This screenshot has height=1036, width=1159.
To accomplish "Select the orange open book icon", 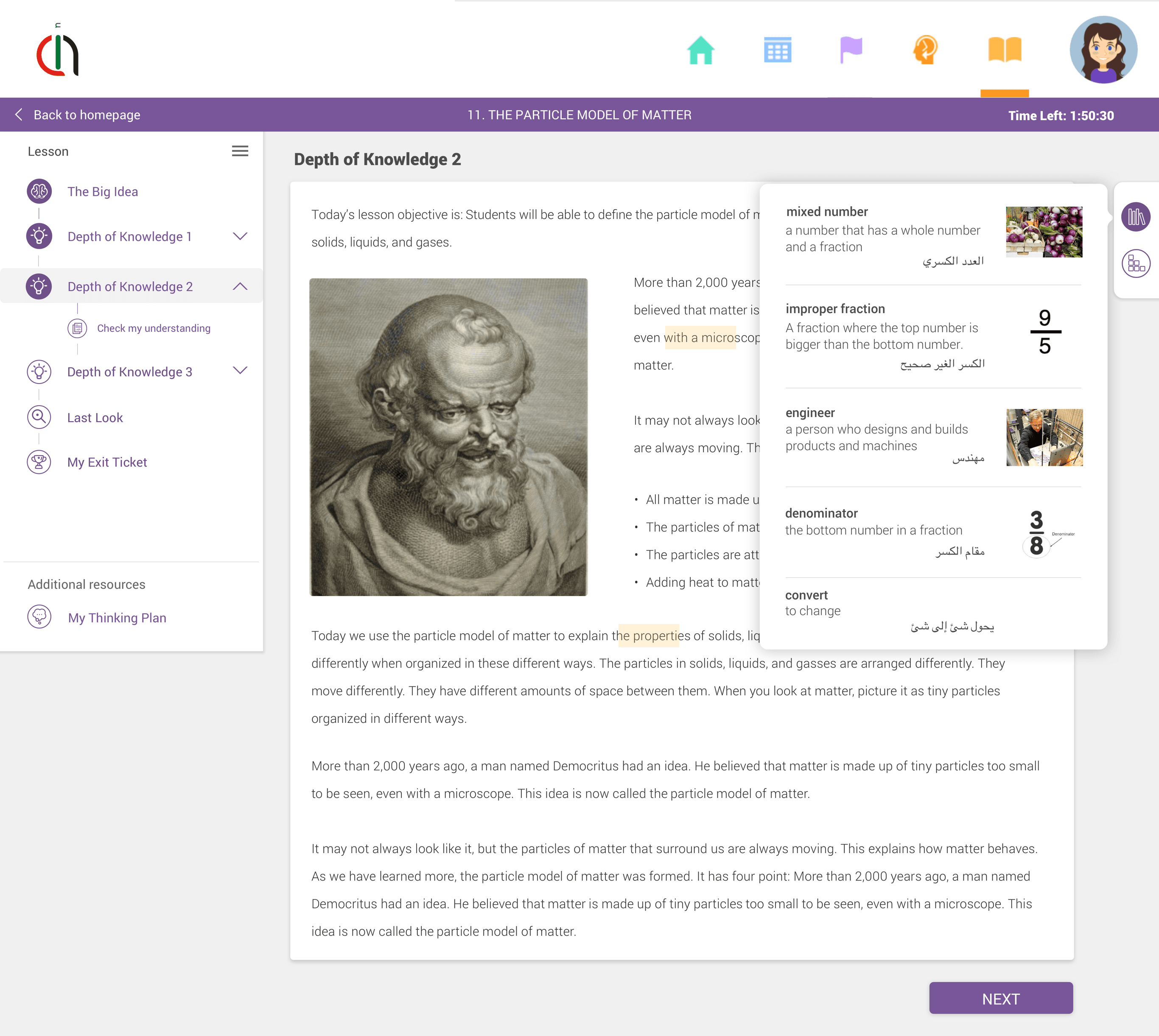I will 1005,50.
